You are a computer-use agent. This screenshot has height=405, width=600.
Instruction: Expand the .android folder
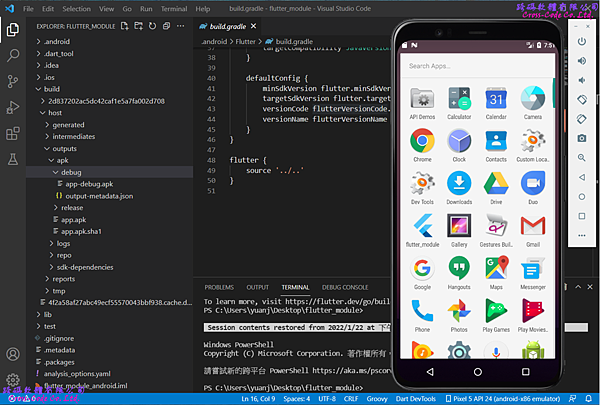pos(55,41)
